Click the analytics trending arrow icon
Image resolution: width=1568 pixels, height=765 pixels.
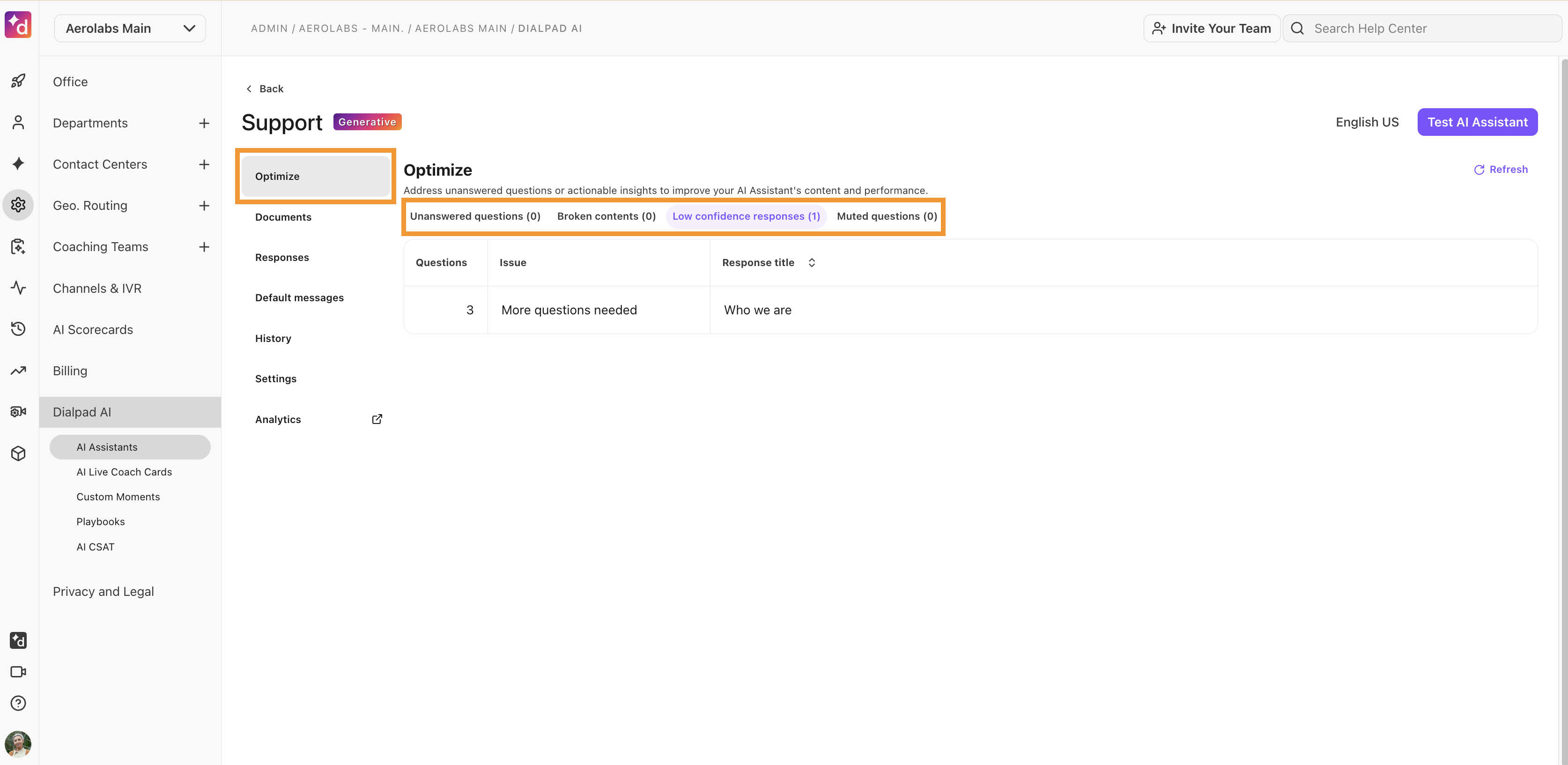[x=18, y=370]
